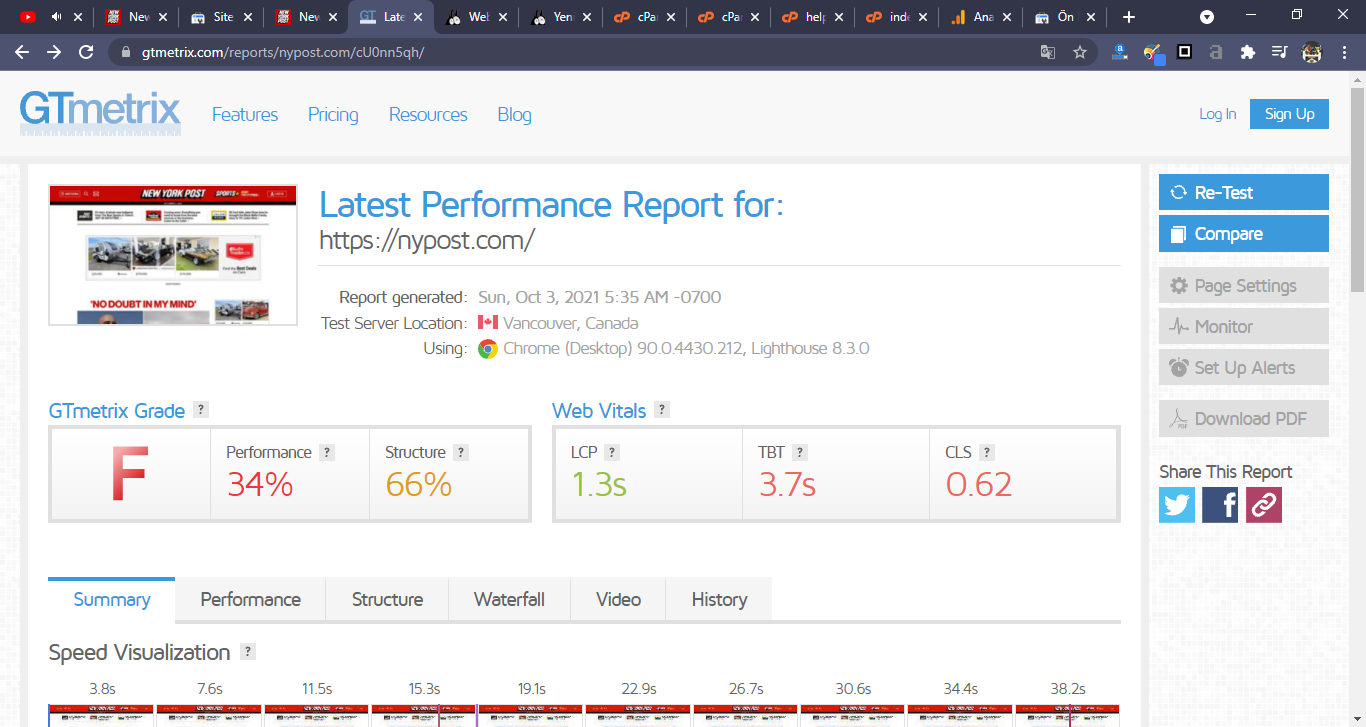Share the report on Facebook
1366x727 pixels.
coord(1220,504)
